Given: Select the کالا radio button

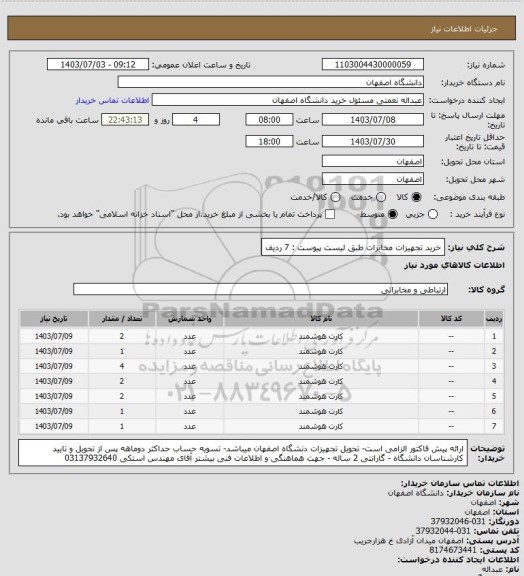Looking at the screenshot, I should [416, 197].
